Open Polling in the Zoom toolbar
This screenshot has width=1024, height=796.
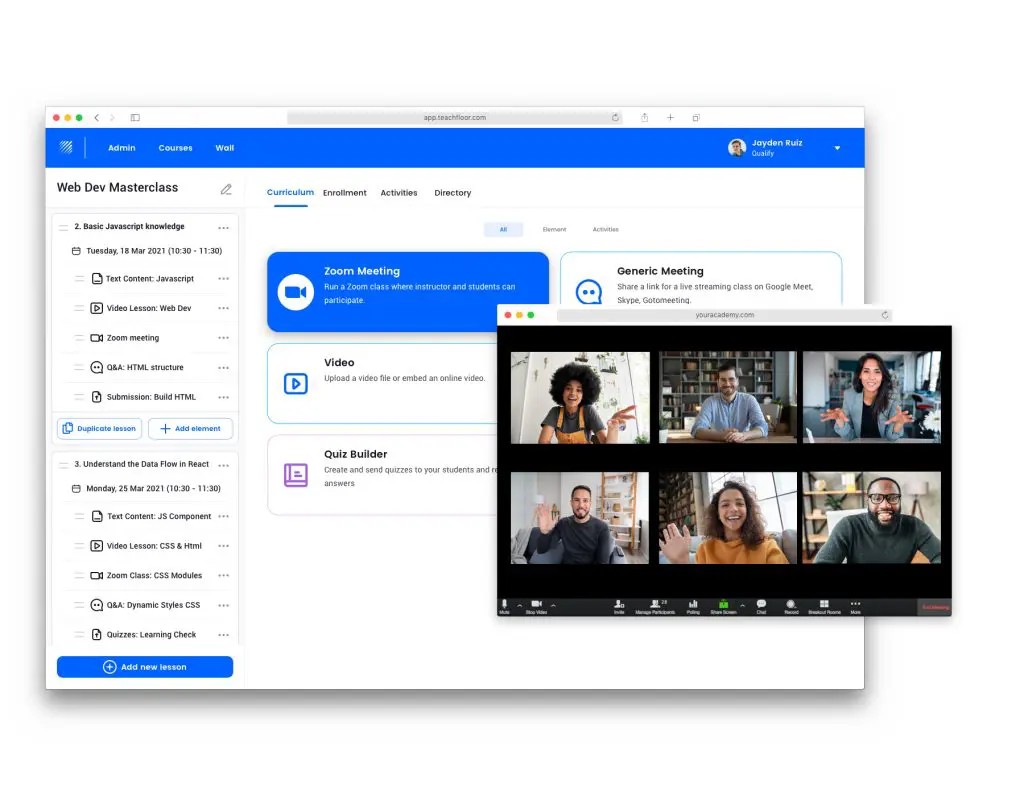pyautogui.click(x=693, y=607)
